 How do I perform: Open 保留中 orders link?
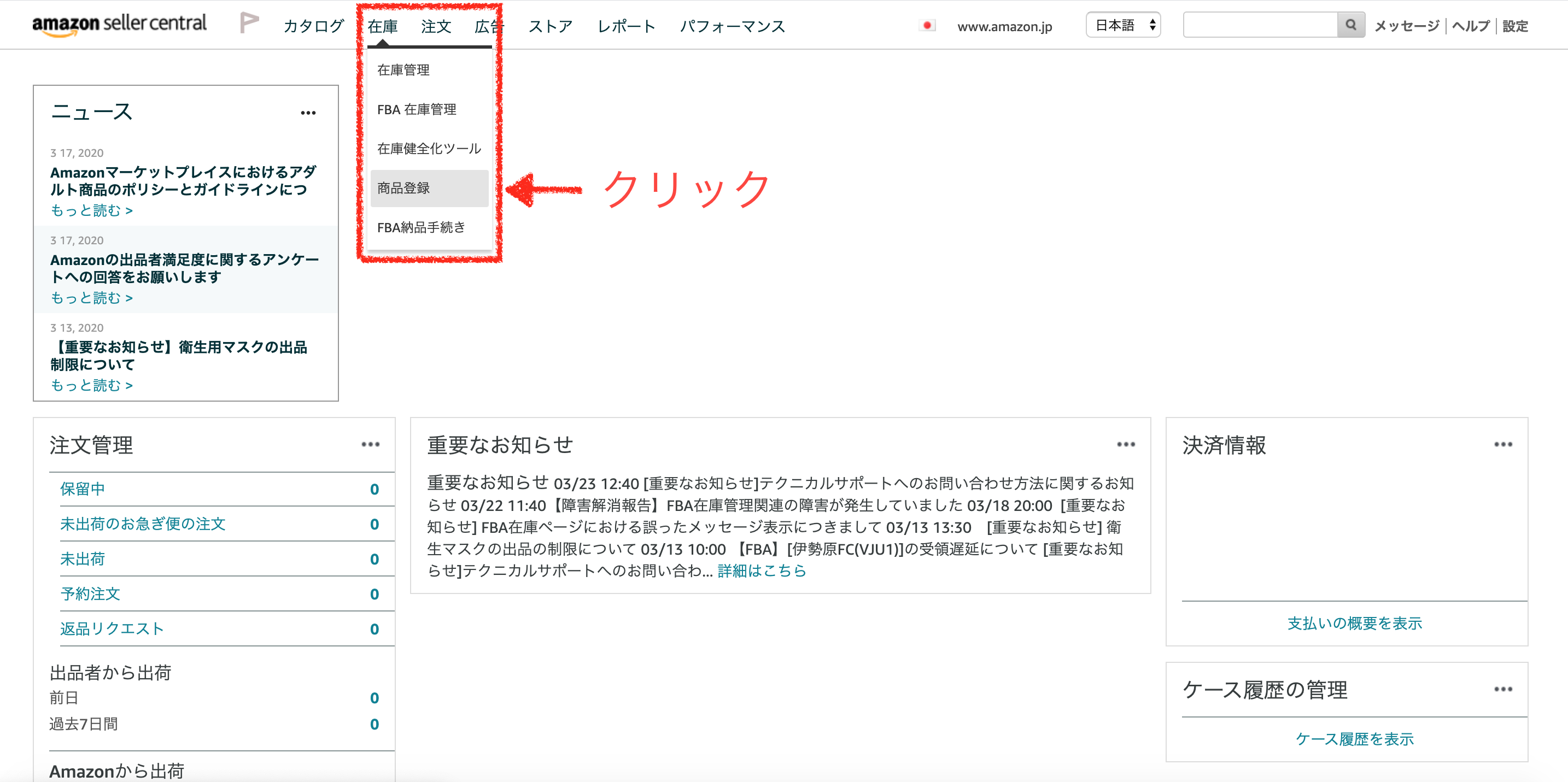click(x=82, y=489)
